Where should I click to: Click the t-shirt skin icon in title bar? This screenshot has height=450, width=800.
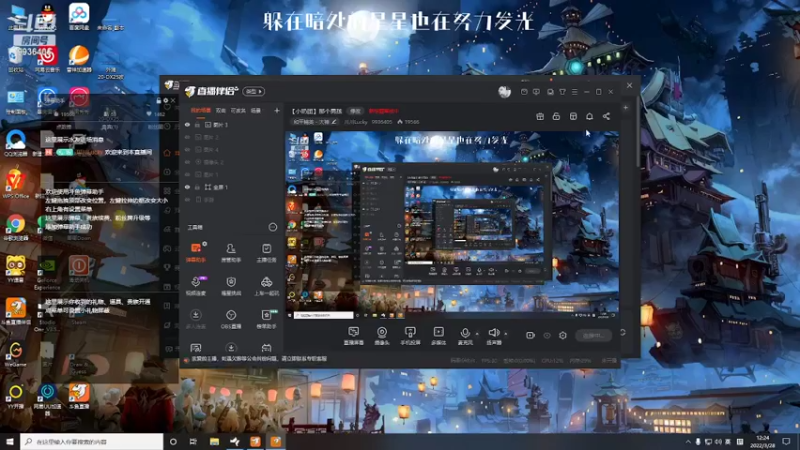tap(562, 92)
